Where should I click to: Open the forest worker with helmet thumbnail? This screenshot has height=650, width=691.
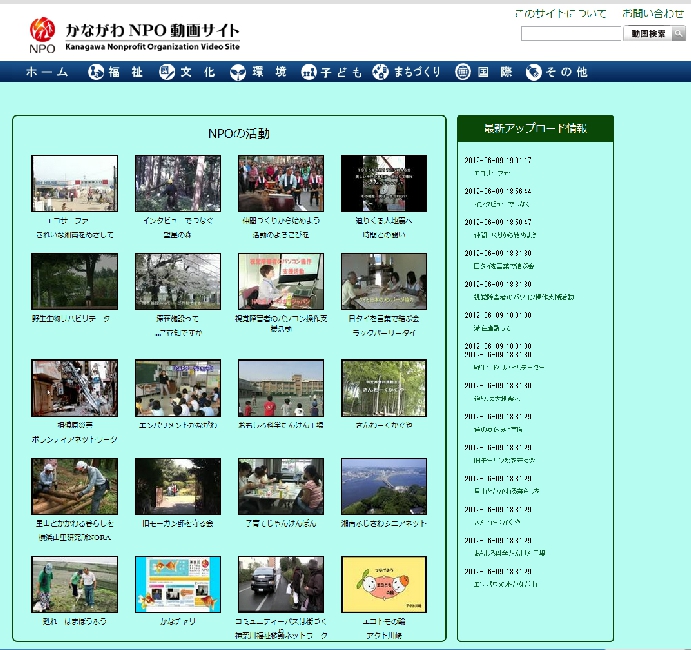click(178, 183)
